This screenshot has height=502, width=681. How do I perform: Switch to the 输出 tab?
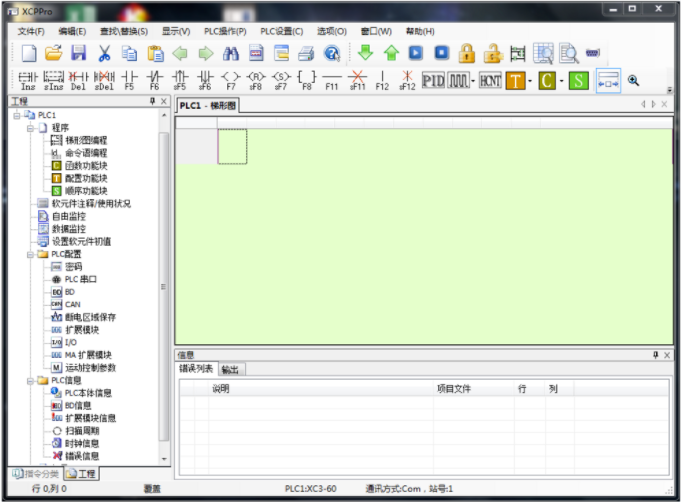coord(231,369)
